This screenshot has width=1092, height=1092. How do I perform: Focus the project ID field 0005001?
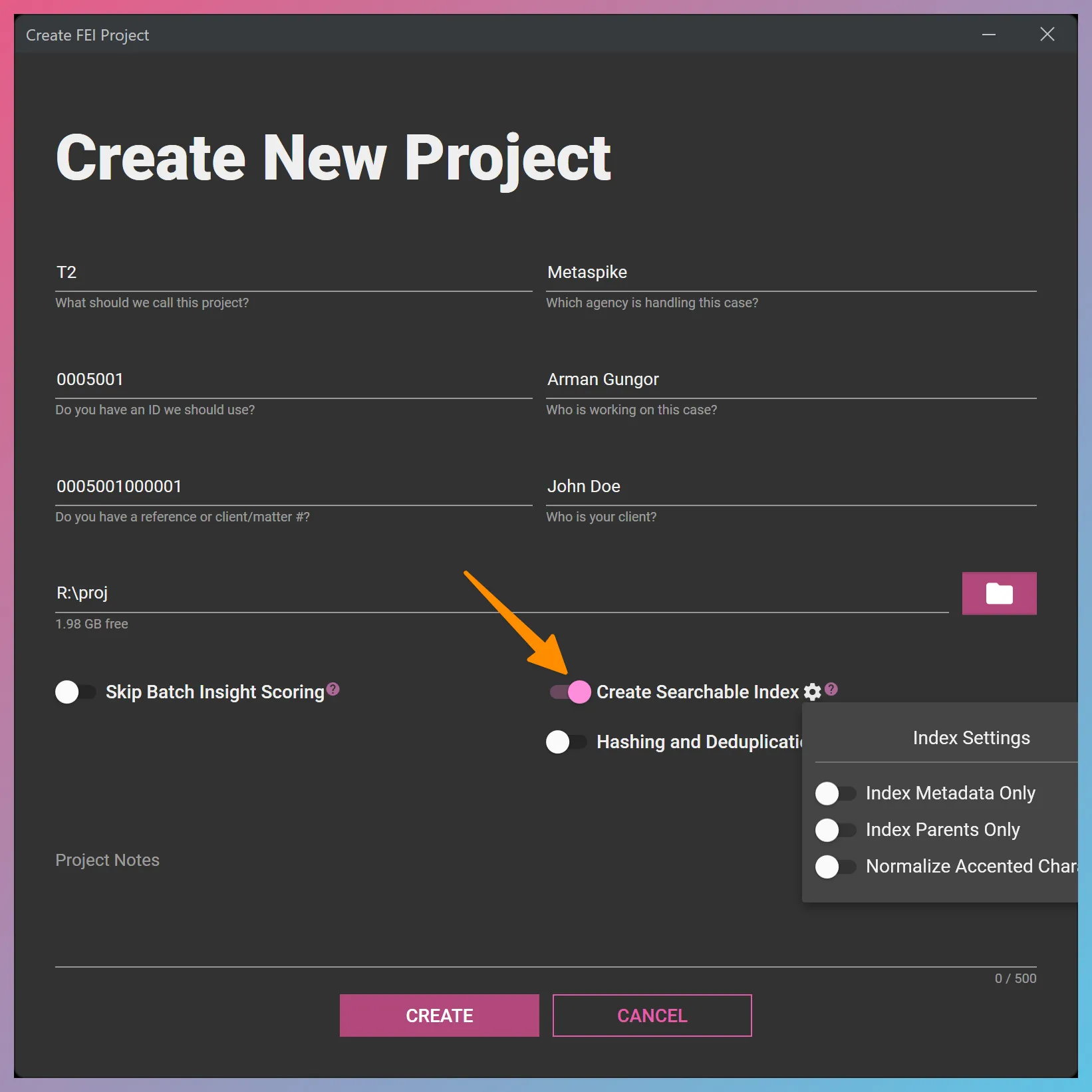coord(293,380)
